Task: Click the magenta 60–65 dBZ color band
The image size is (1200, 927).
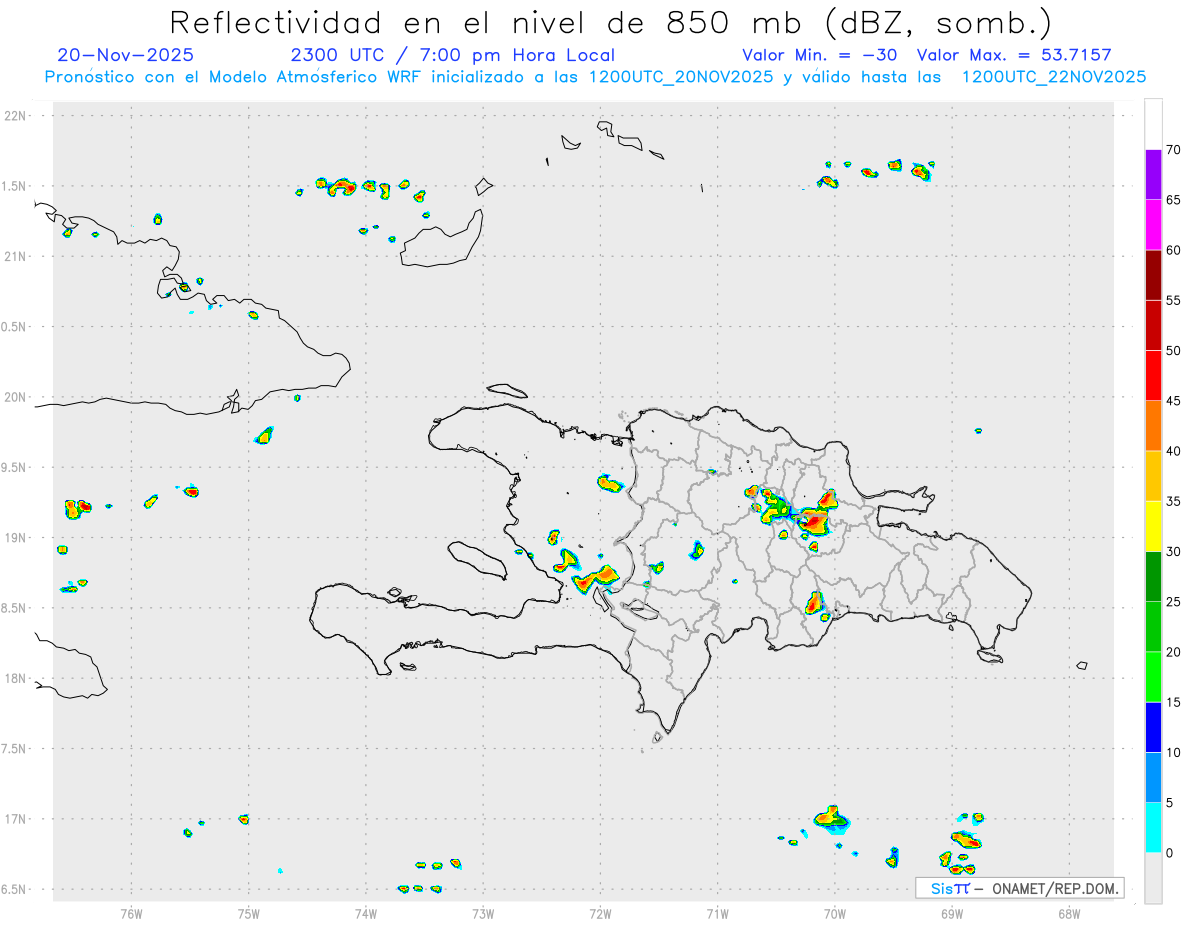Action: tap(1153, 224)
